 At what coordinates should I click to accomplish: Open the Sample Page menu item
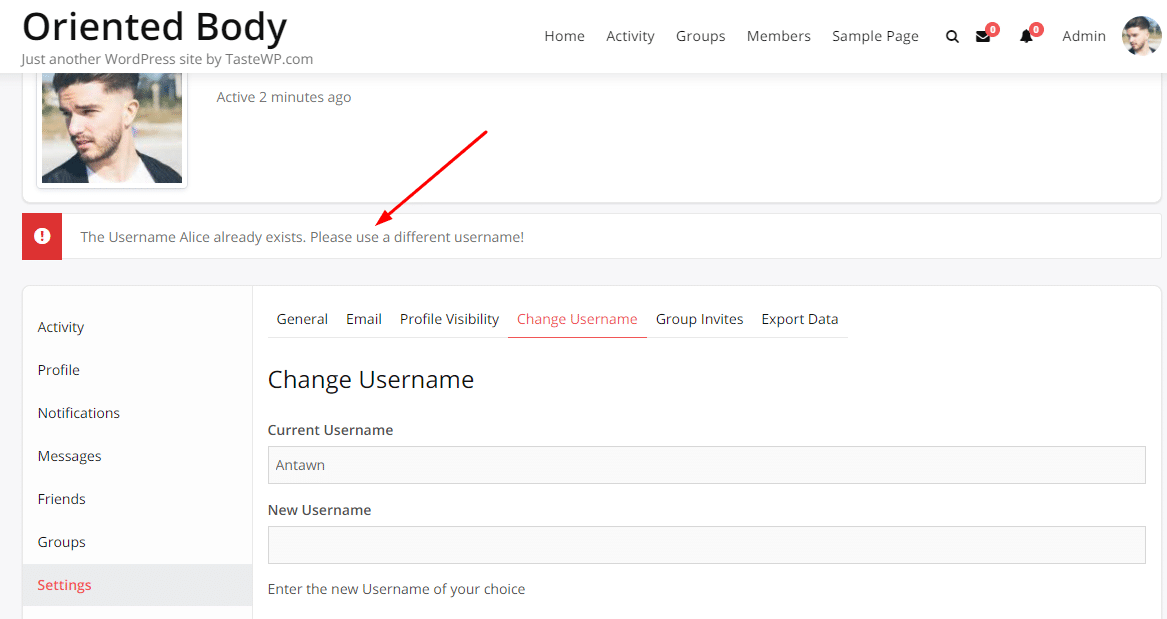coord(875,36)
